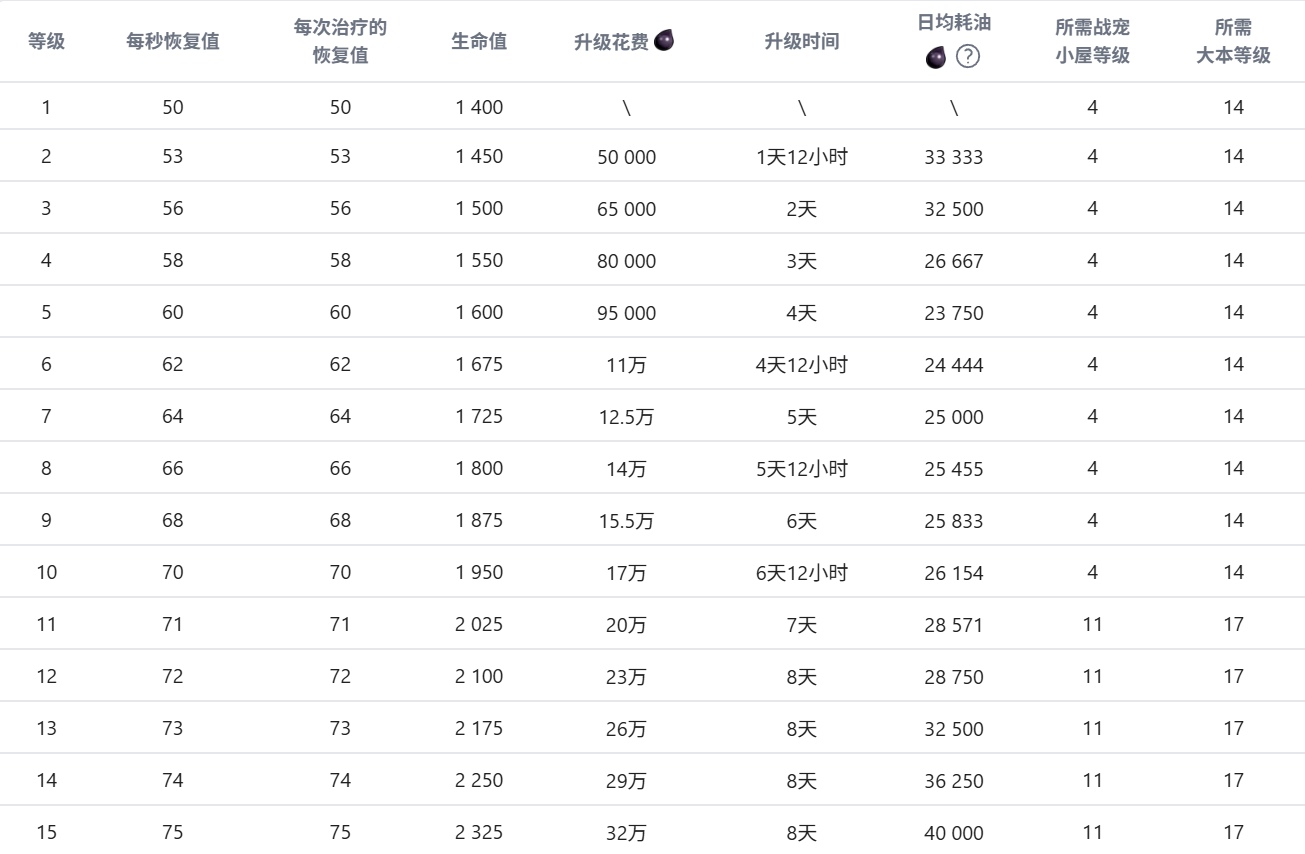Select the 生命值 cell reading 1 400
The height and width of the screenshot is (854, 1305).
pos(479,107)
